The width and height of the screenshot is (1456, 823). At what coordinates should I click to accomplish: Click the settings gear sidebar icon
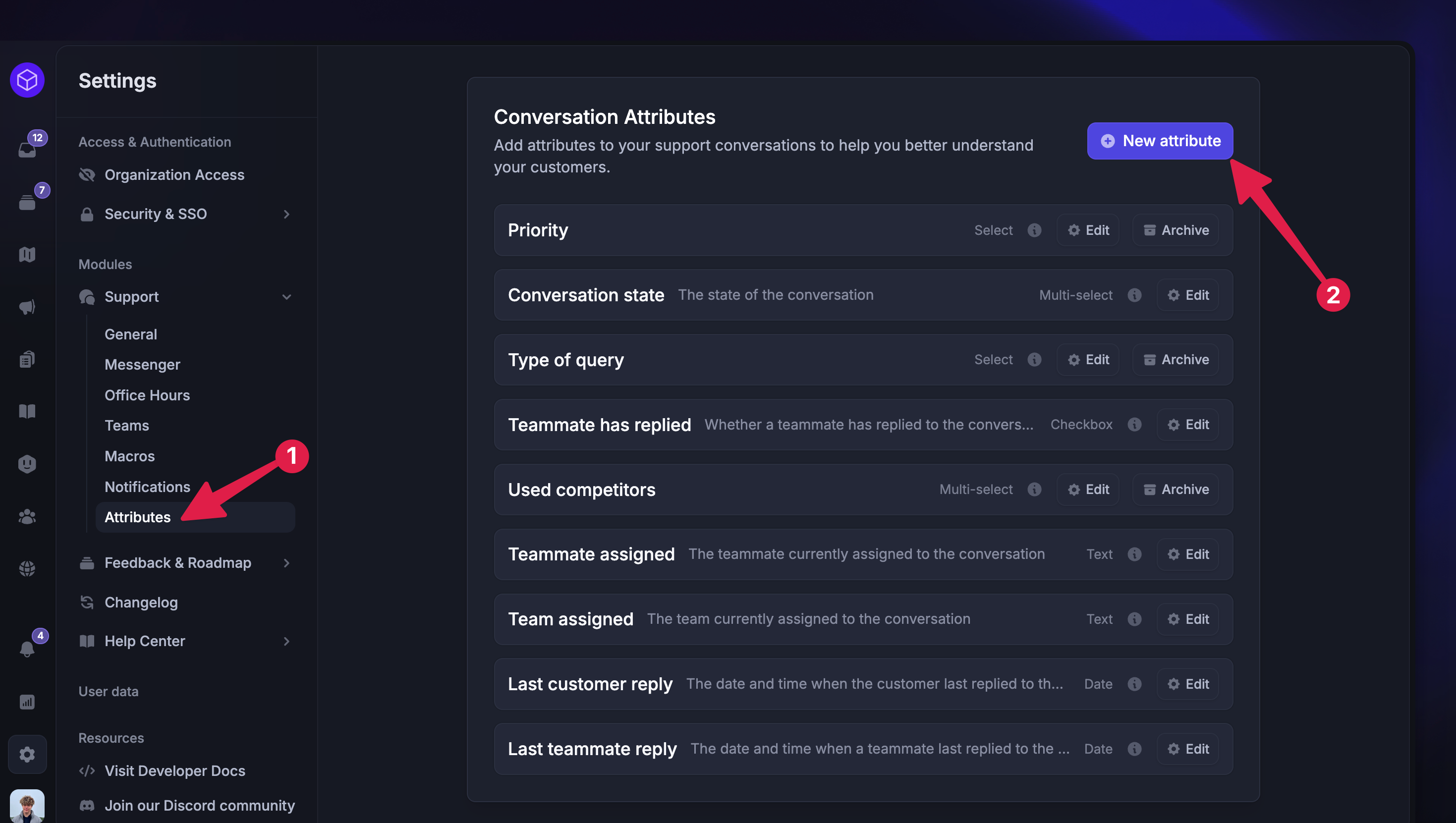(27, 754)
